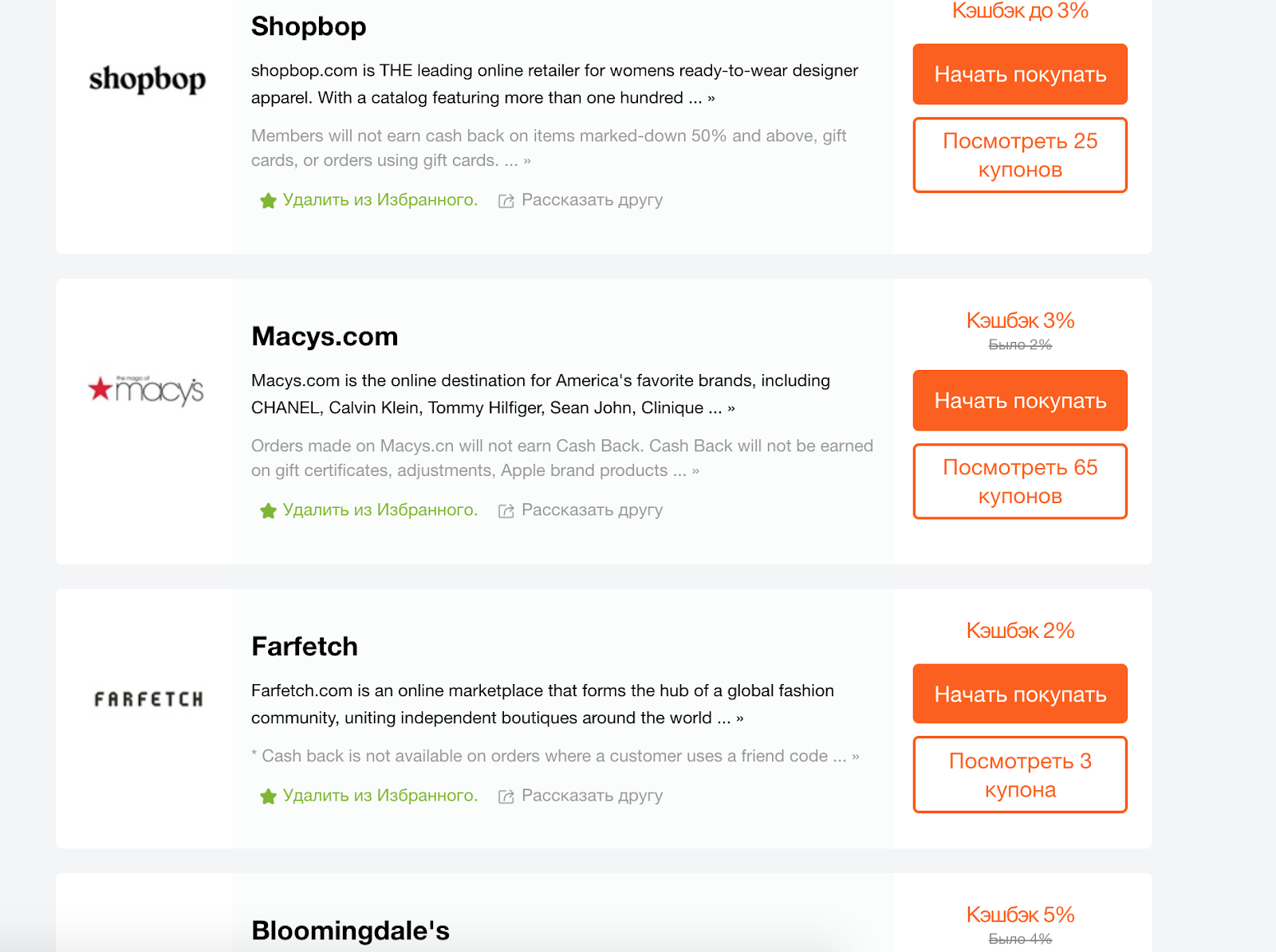Viewport: 1276px width, 952px height.
Task: Open the Macy's star logo
Action: pyautogui.click(x=146, y=390)
